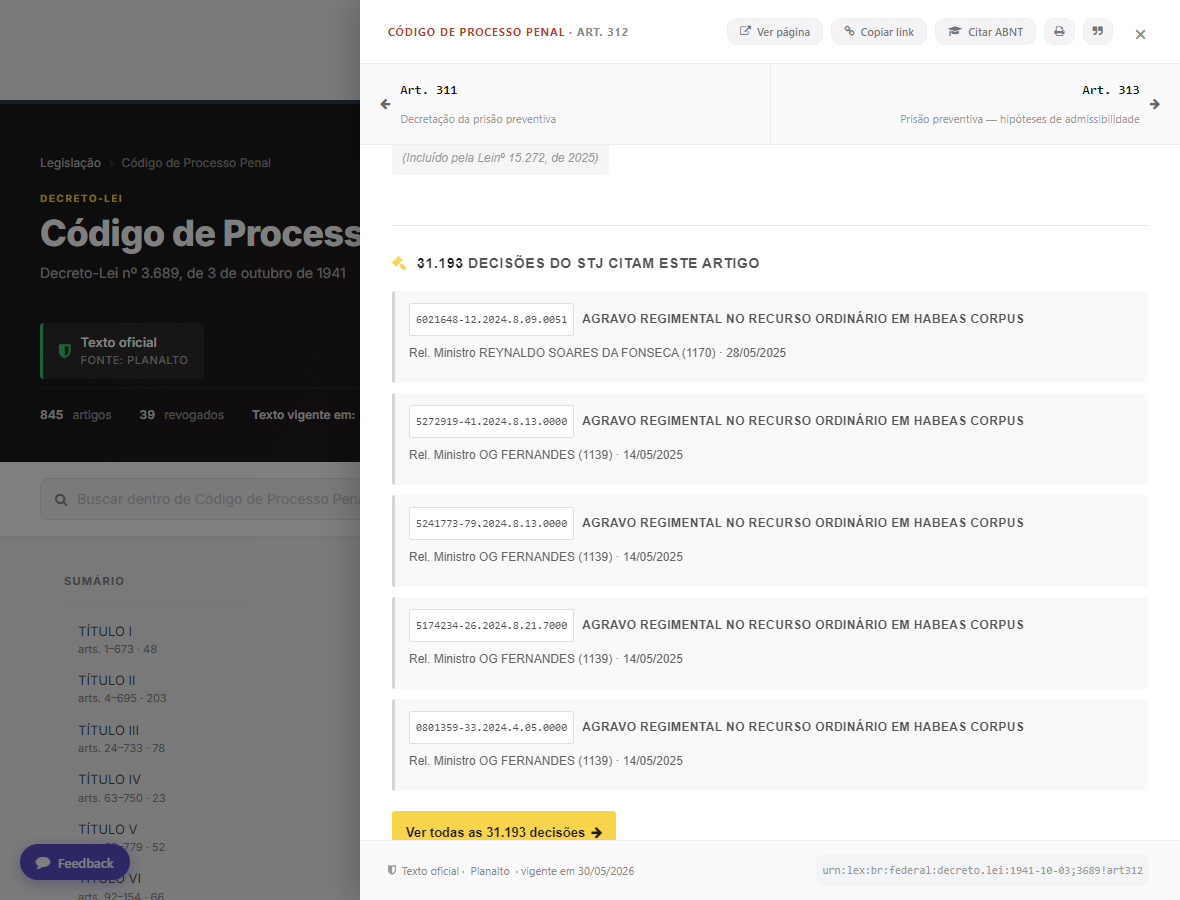Click the Legislação breadcrumb link
This screenshot has height=900, width=1180.
pos(70,163)
